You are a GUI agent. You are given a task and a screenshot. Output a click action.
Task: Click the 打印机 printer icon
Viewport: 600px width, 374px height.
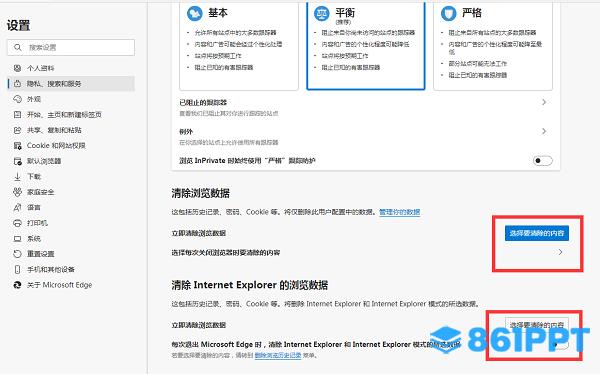(x=17, y=223)
